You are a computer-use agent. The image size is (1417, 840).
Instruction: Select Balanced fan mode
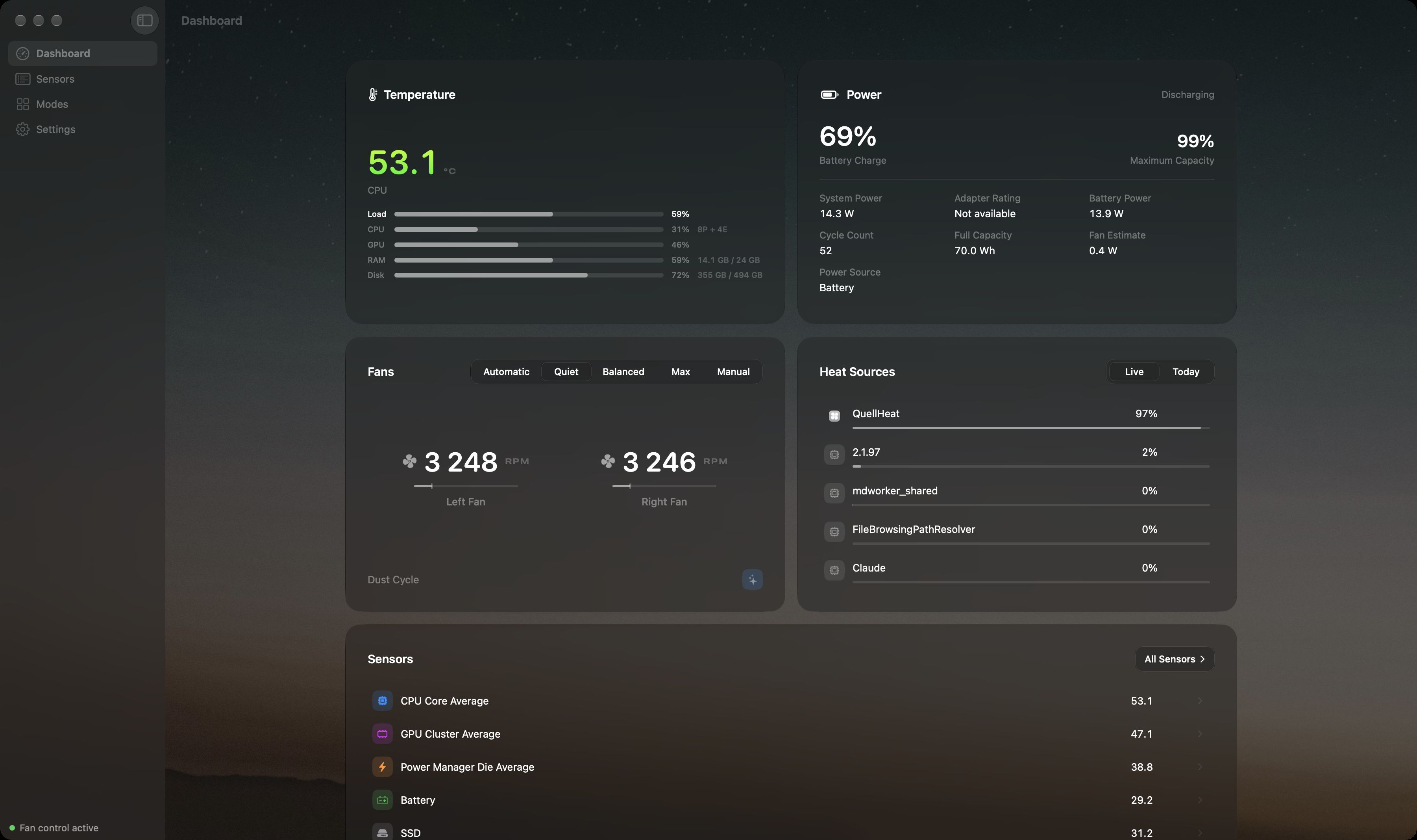623,372
